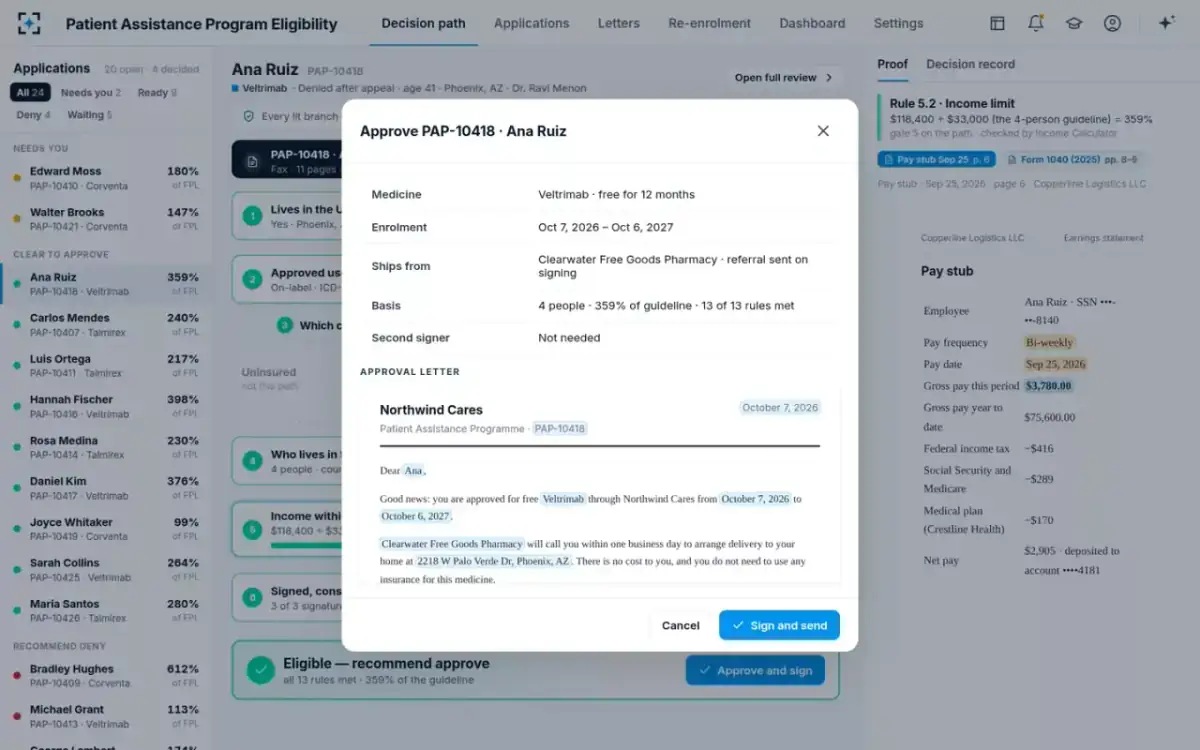Click Open full review button
The width and height of the screenshot is (1200, 750).
[x=783, y=78]
